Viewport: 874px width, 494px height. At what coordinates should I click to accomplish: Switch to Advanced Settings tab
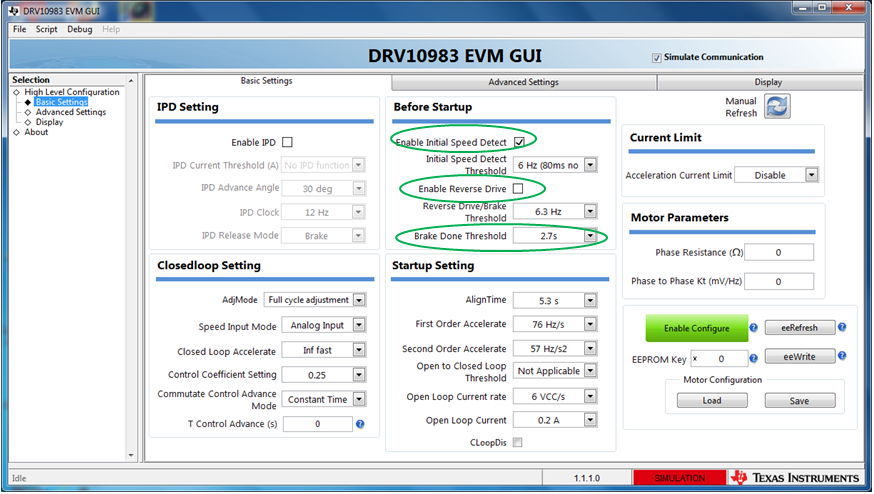(x=523, y=82)
